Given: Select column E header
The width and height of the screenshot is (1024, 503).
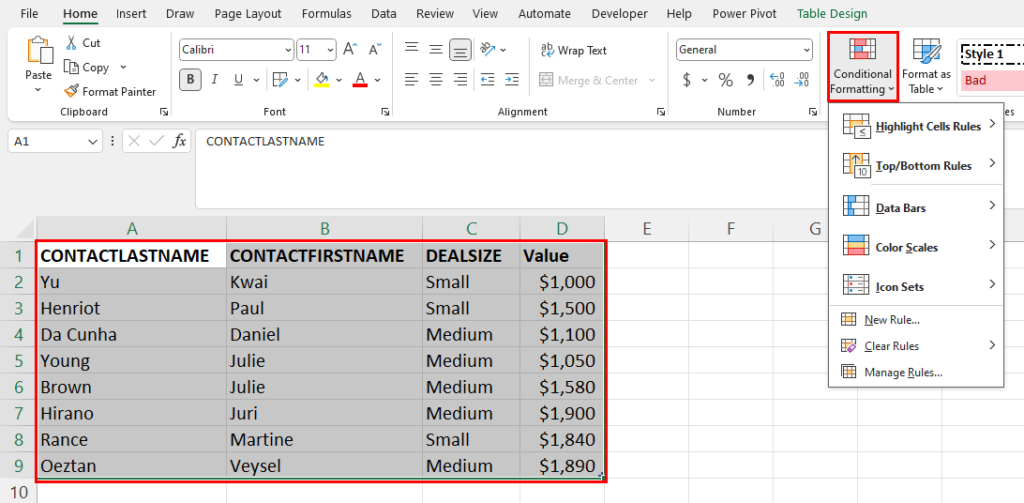Looking at the screenshot, I should coord(646,228).
